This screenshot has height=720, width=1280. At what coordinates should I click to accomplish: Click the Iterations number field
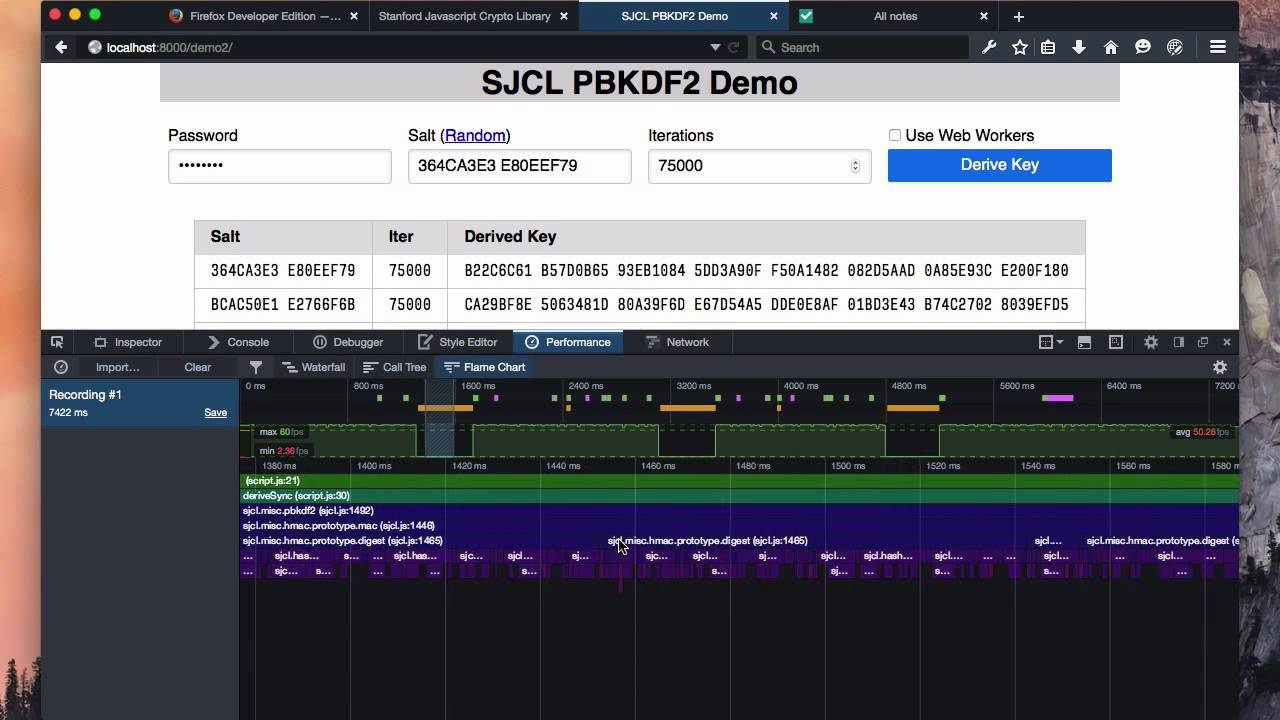pos(759,166)
